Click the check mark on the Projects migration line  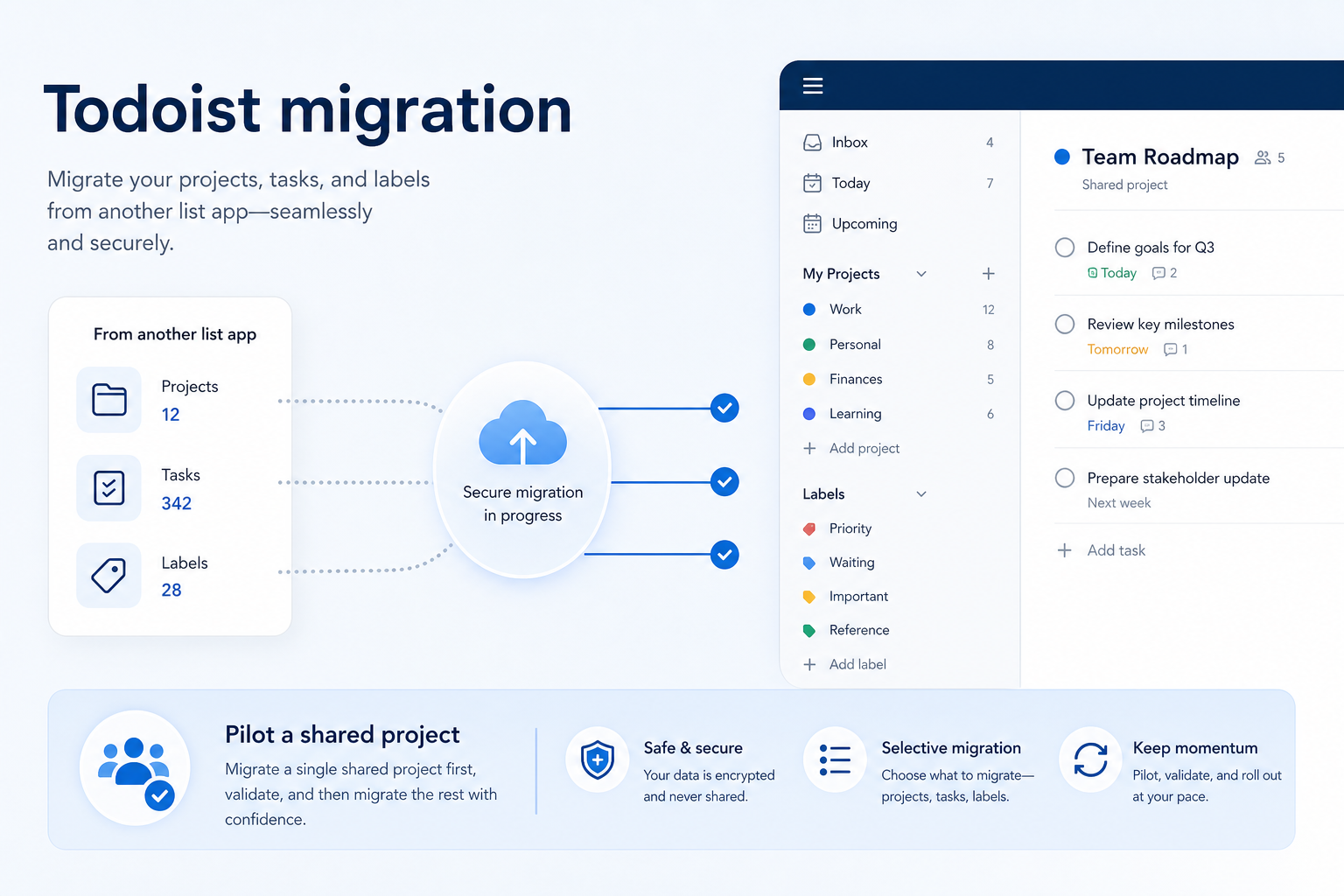(x=724, y=408)
